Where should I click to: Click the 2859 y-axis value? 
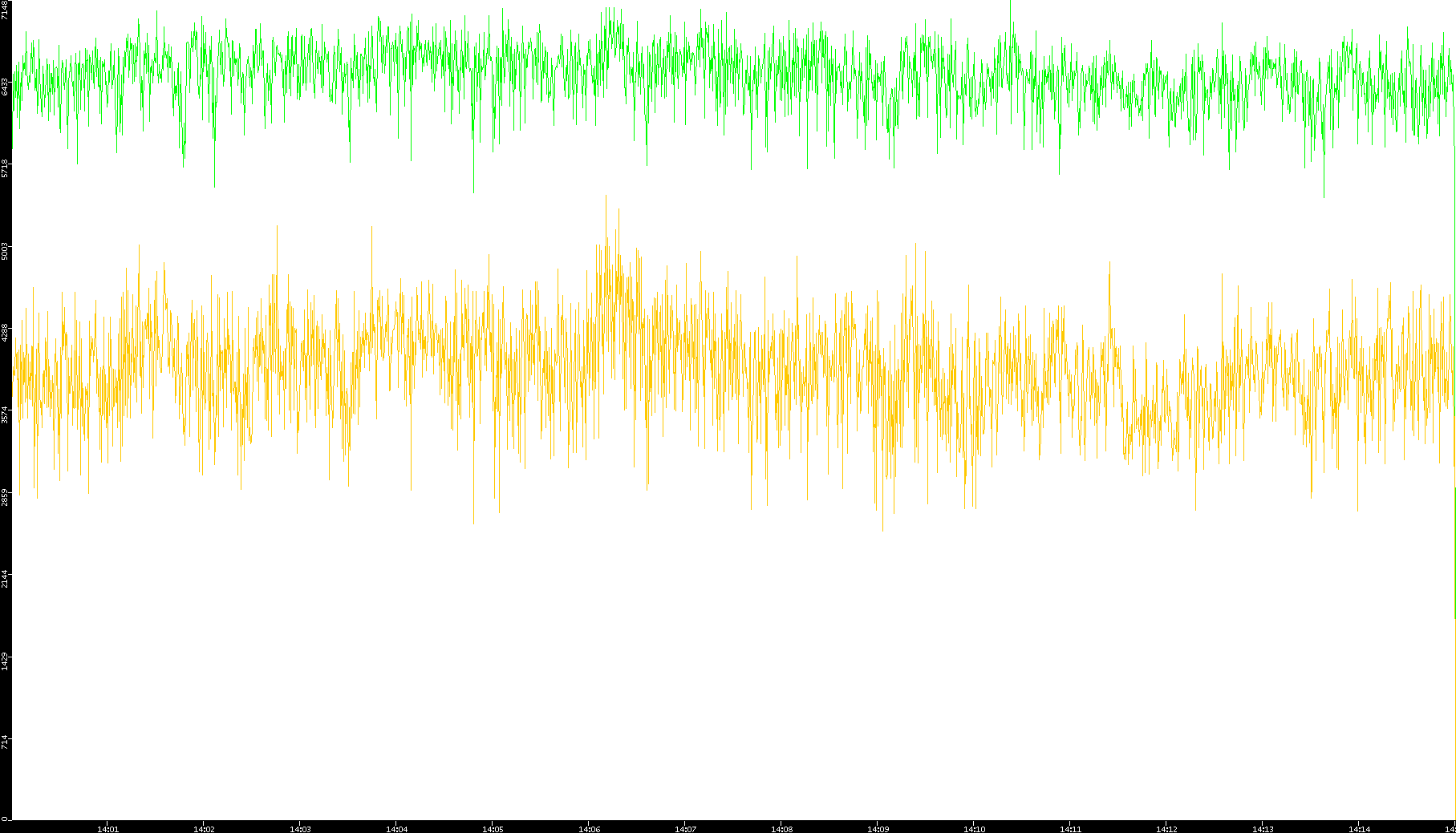tap(6, 498)
